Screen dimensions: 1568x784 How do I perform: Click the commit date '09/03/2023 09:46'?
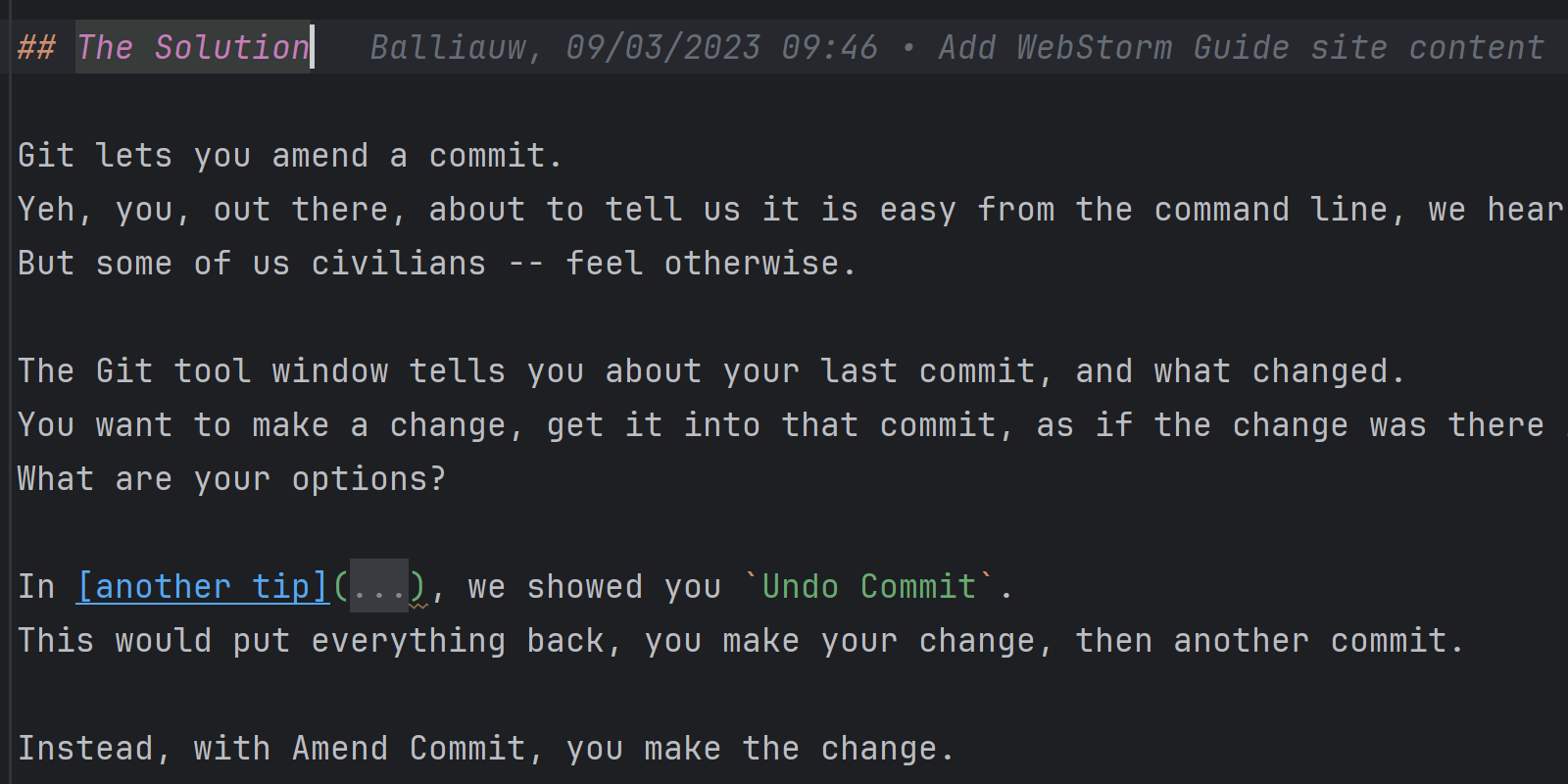(722, 47)
